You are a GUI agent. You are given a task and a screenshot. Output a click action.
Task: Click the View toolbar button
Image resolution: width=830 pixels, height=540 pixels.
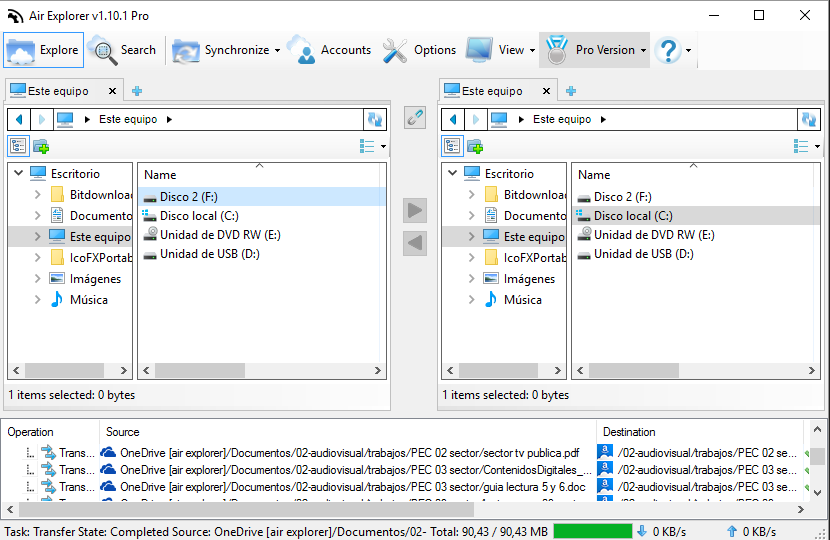(495, 50)
